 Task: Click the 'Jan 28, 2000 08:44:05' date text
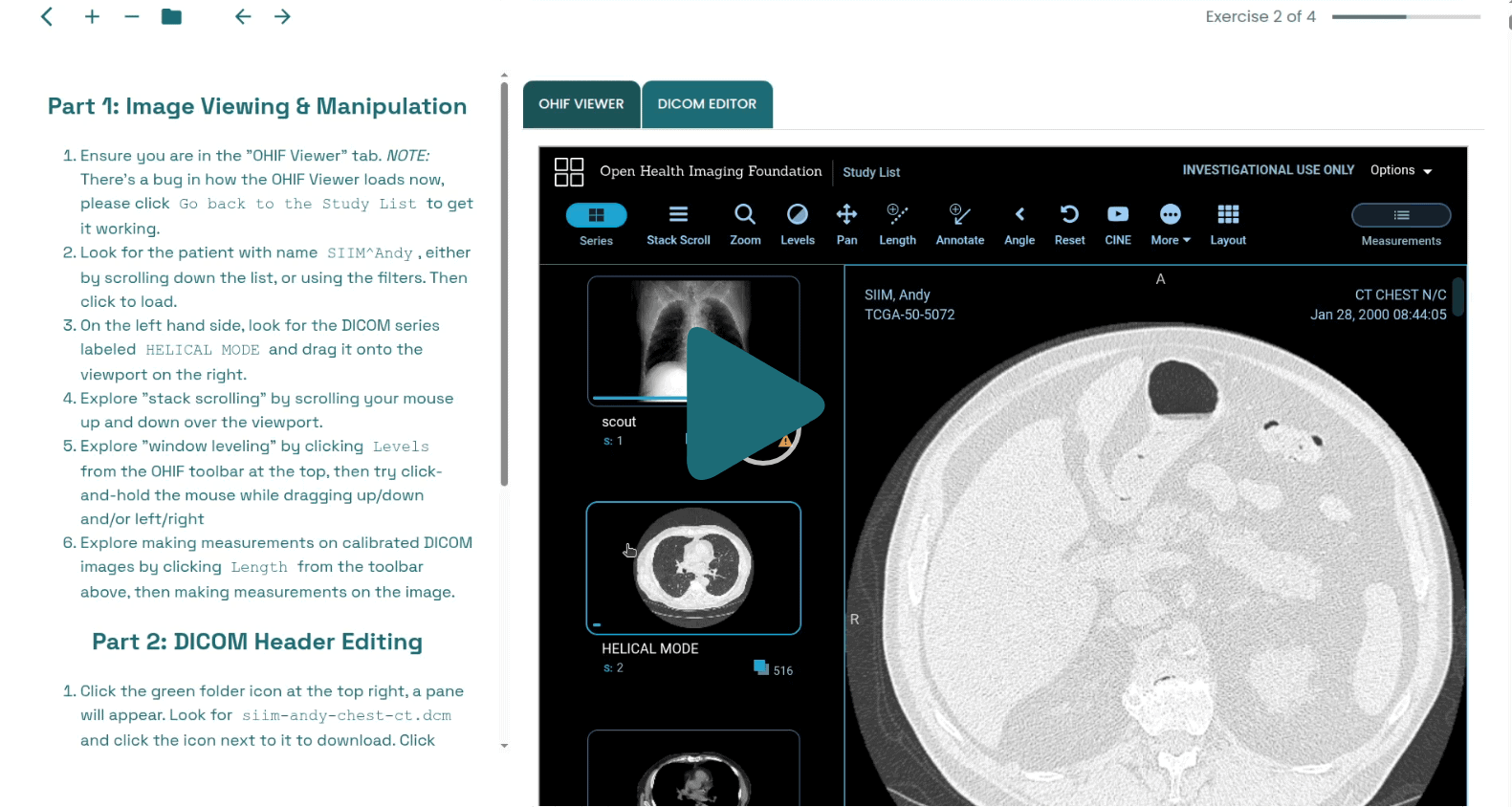[1378, 315]
